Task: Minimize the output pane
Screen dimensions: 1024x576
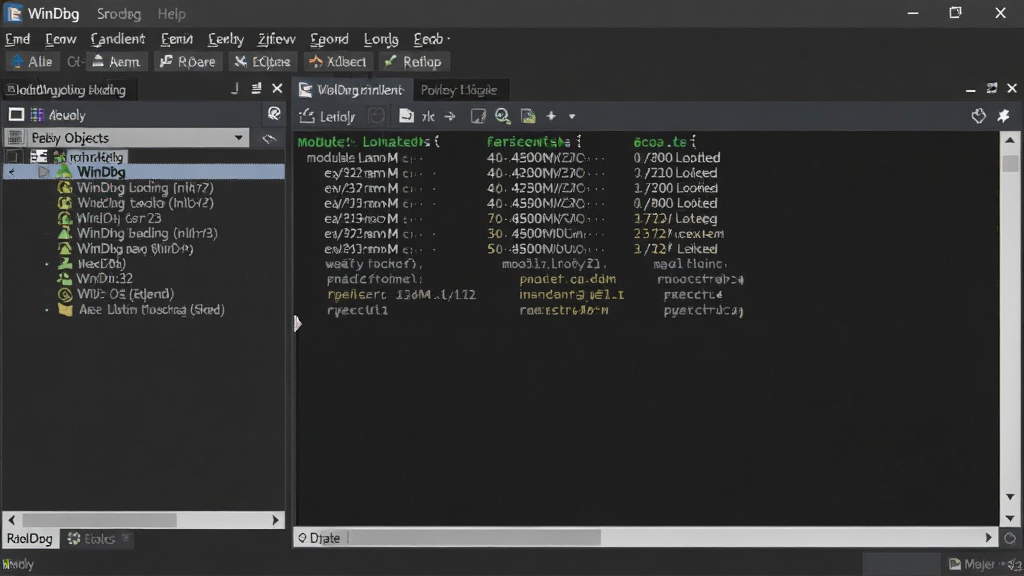Action: [x=970, y=89]
